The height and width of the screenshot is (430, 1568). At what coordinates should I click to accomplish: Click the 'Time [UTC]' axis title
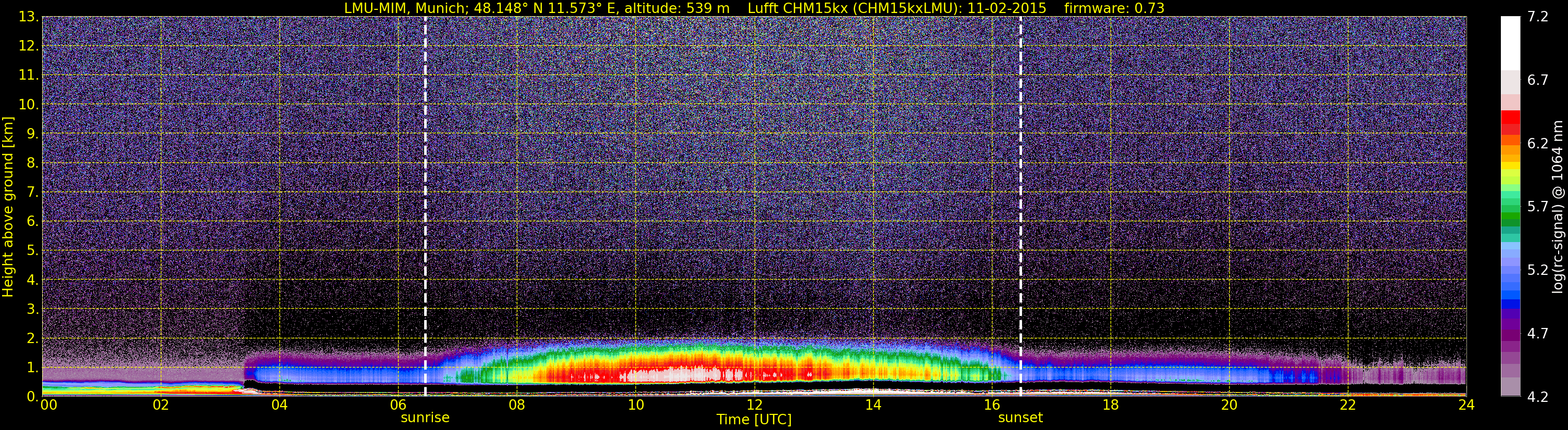pos(754,420)
